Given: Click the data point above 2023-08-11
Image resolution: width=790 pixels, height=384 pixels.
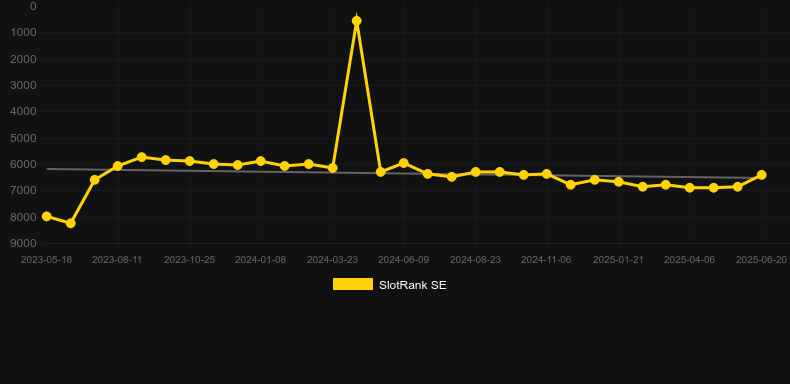Looking at the screenshot, I should pyautogui.click(x=118, y=166).
